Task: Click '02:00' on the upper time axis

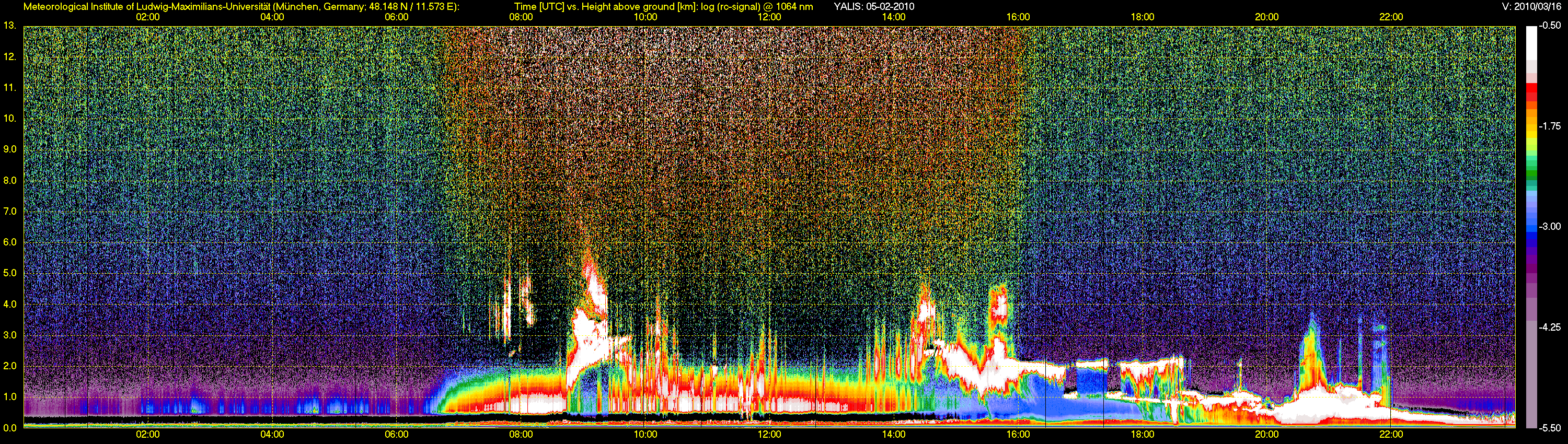Action: [148, 17]
